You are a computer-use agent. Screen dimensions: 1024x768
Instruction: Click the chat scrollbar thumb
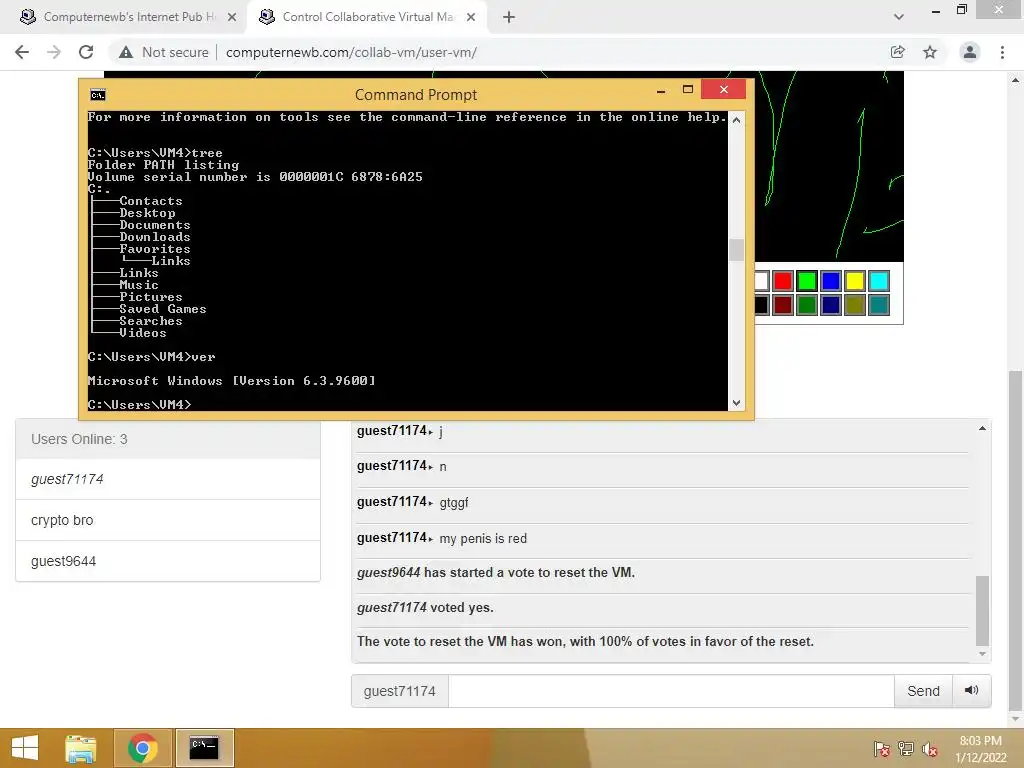[982, 610]
